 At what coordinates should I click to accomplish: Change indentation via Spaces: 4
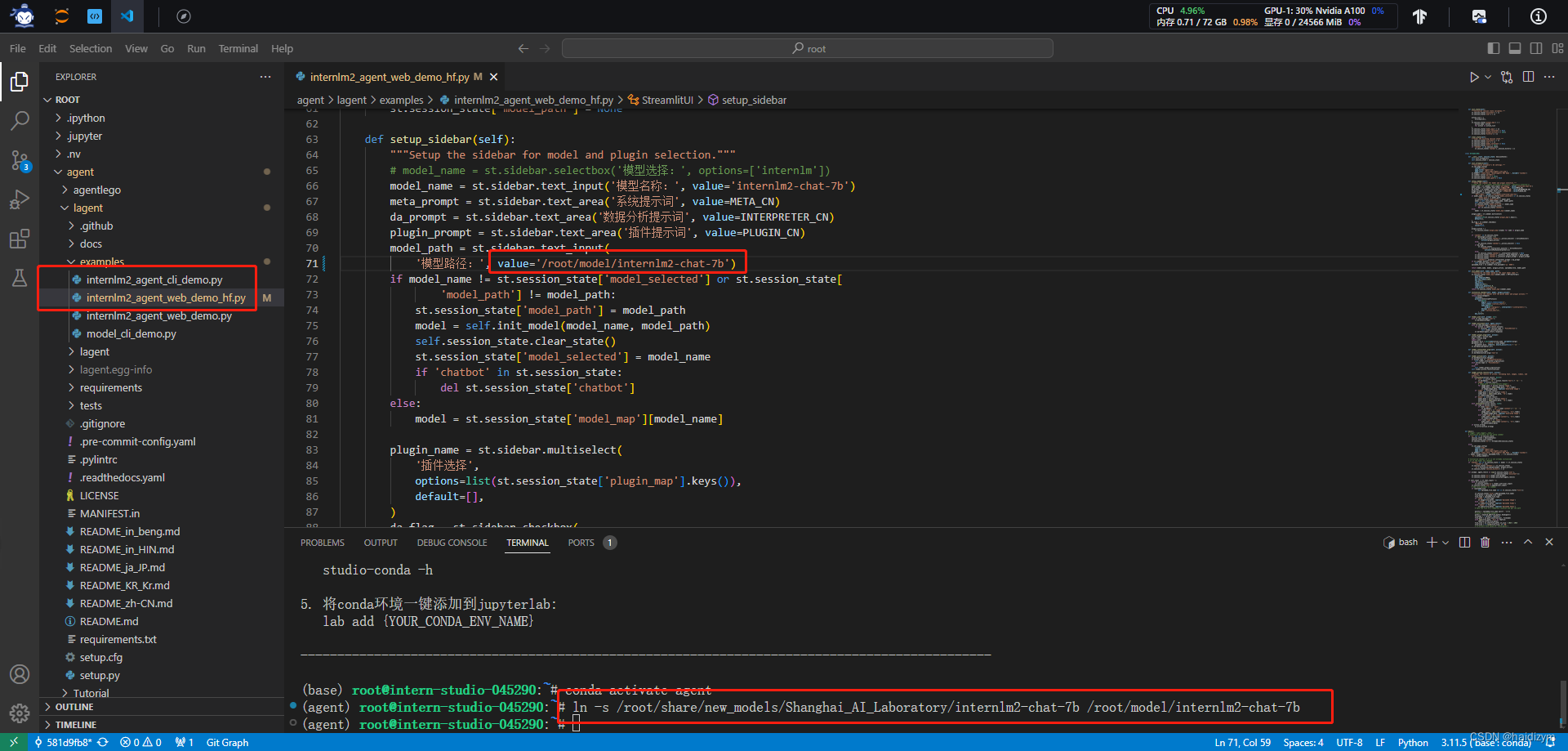(1303, 743)
